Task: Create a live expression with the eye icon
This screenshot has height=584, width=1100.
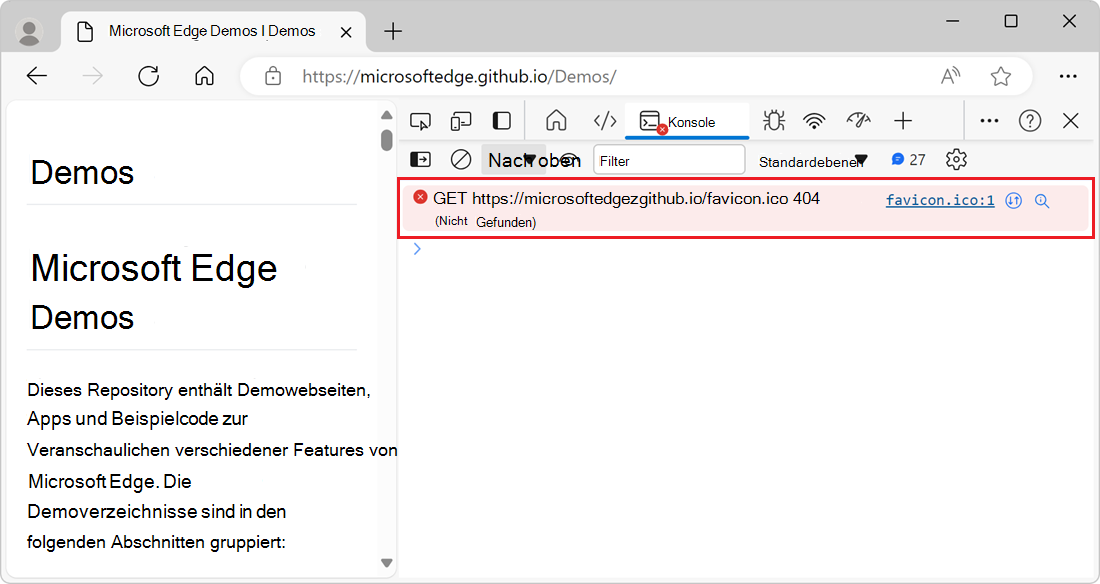Action: (x=569, y=159)
